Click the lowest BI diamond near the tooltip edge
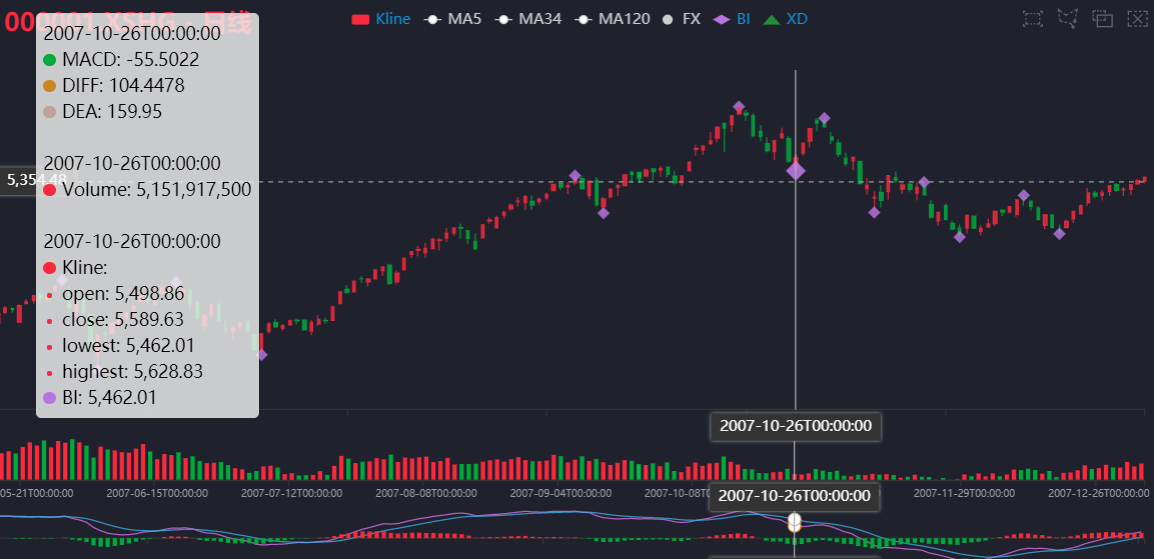The height and width of the screenshot is (559, 1154). click(x=262, y=355)
